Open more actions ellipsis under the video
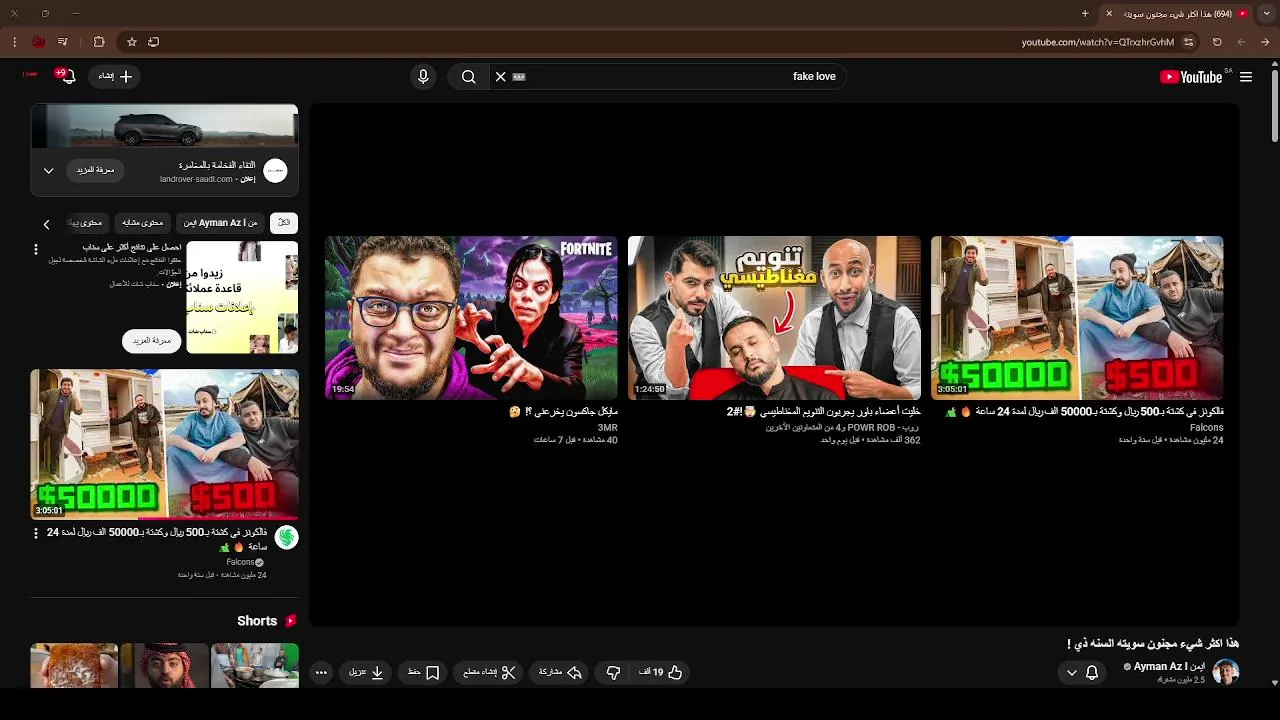The image size is (1280, 720). (321, 673)
